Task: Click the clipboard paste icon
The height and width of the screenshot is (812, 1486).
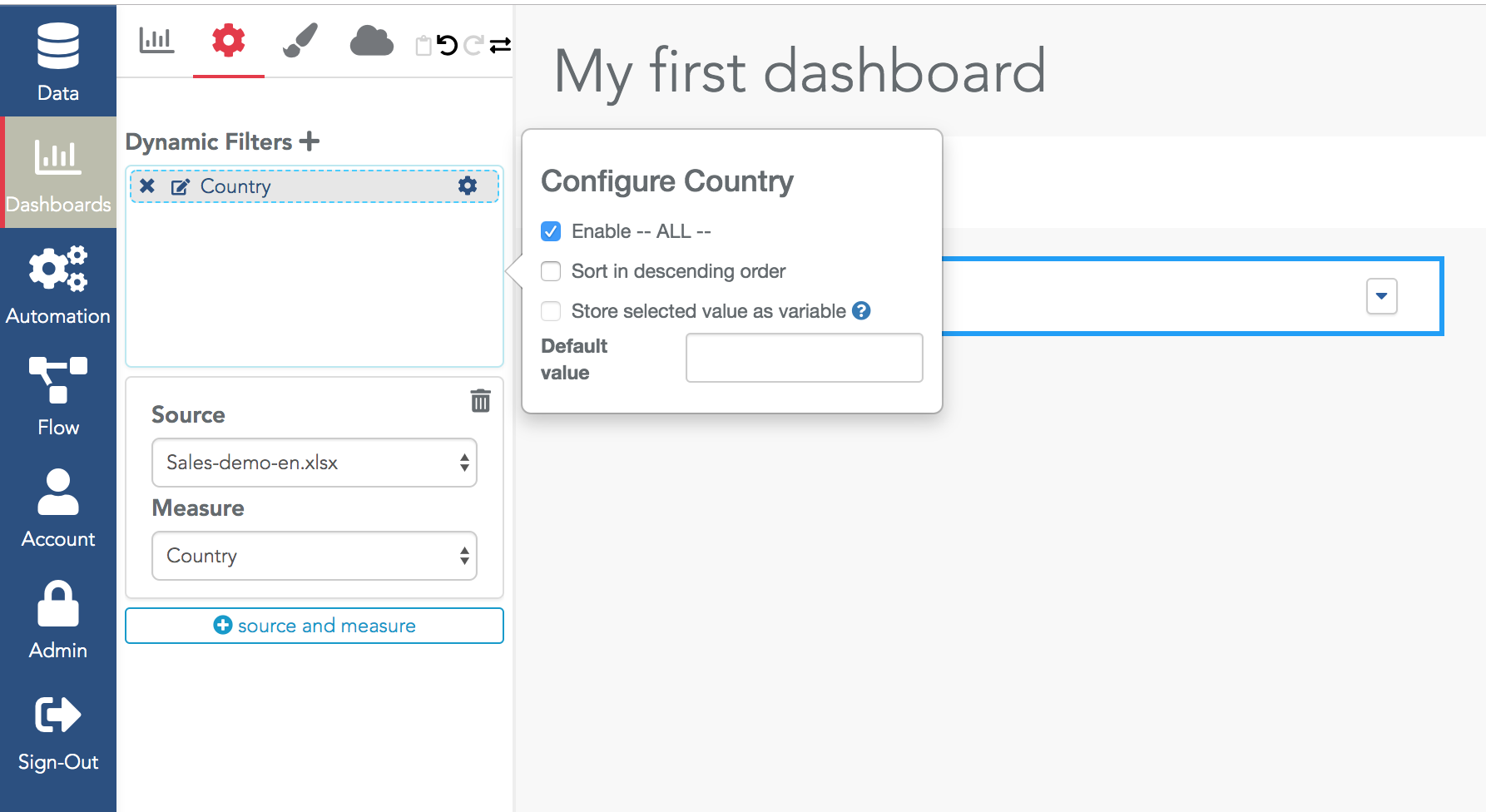Action: pyautogui.click(x=424, y=45)
